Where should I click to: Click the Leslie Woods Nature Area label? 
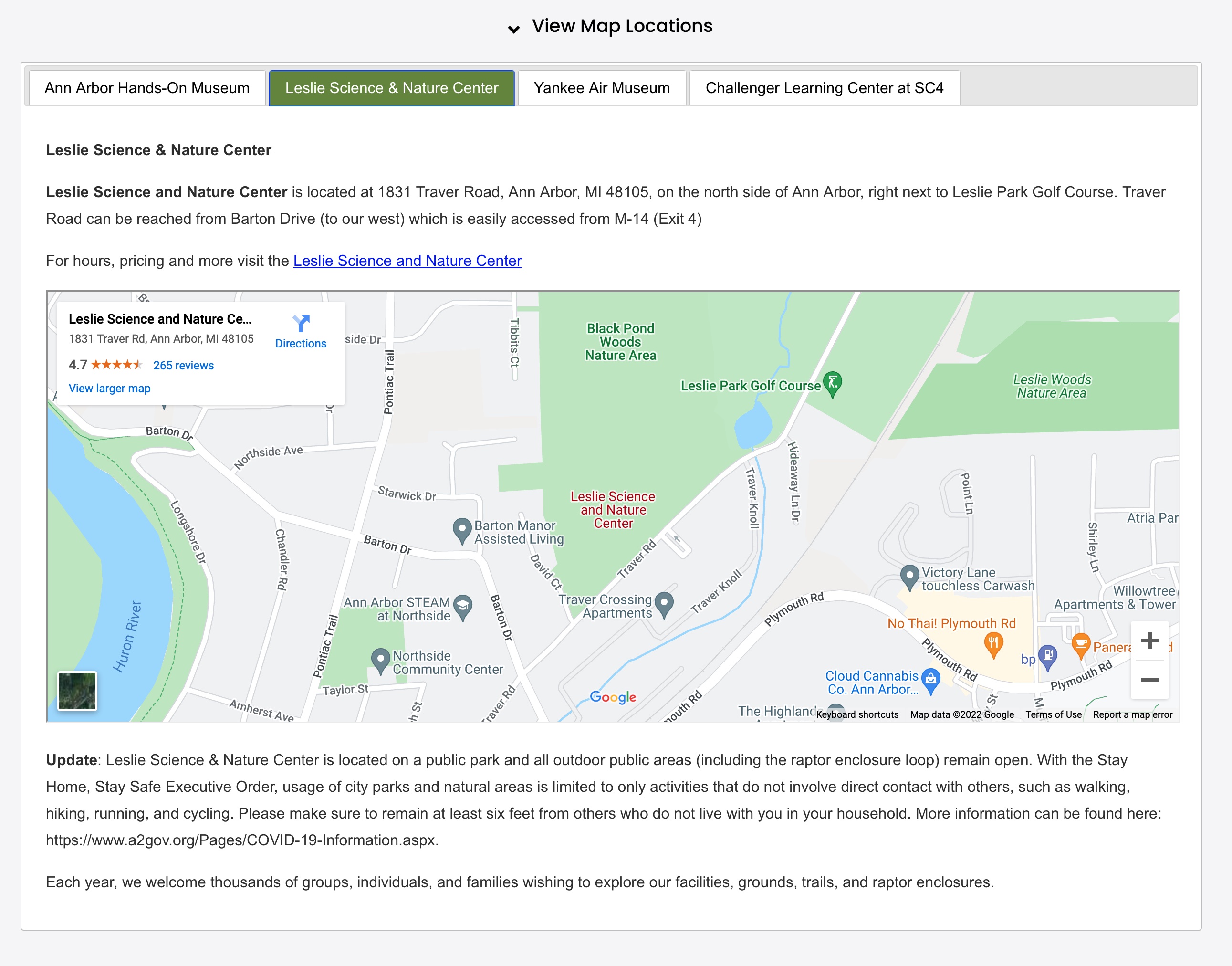[1052, 386]
